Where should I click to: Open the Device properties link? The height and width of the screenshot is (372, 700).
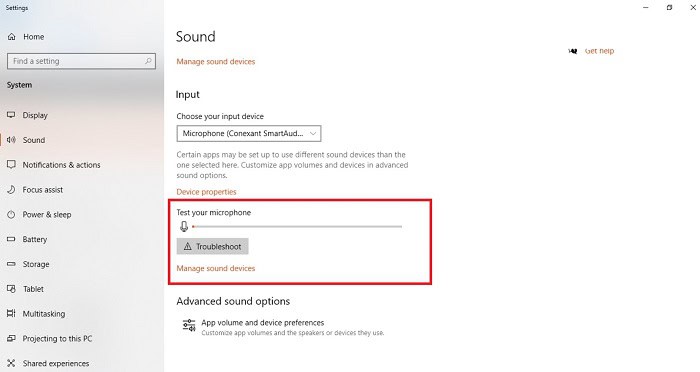pyautogui.click(x=206, y=192)
